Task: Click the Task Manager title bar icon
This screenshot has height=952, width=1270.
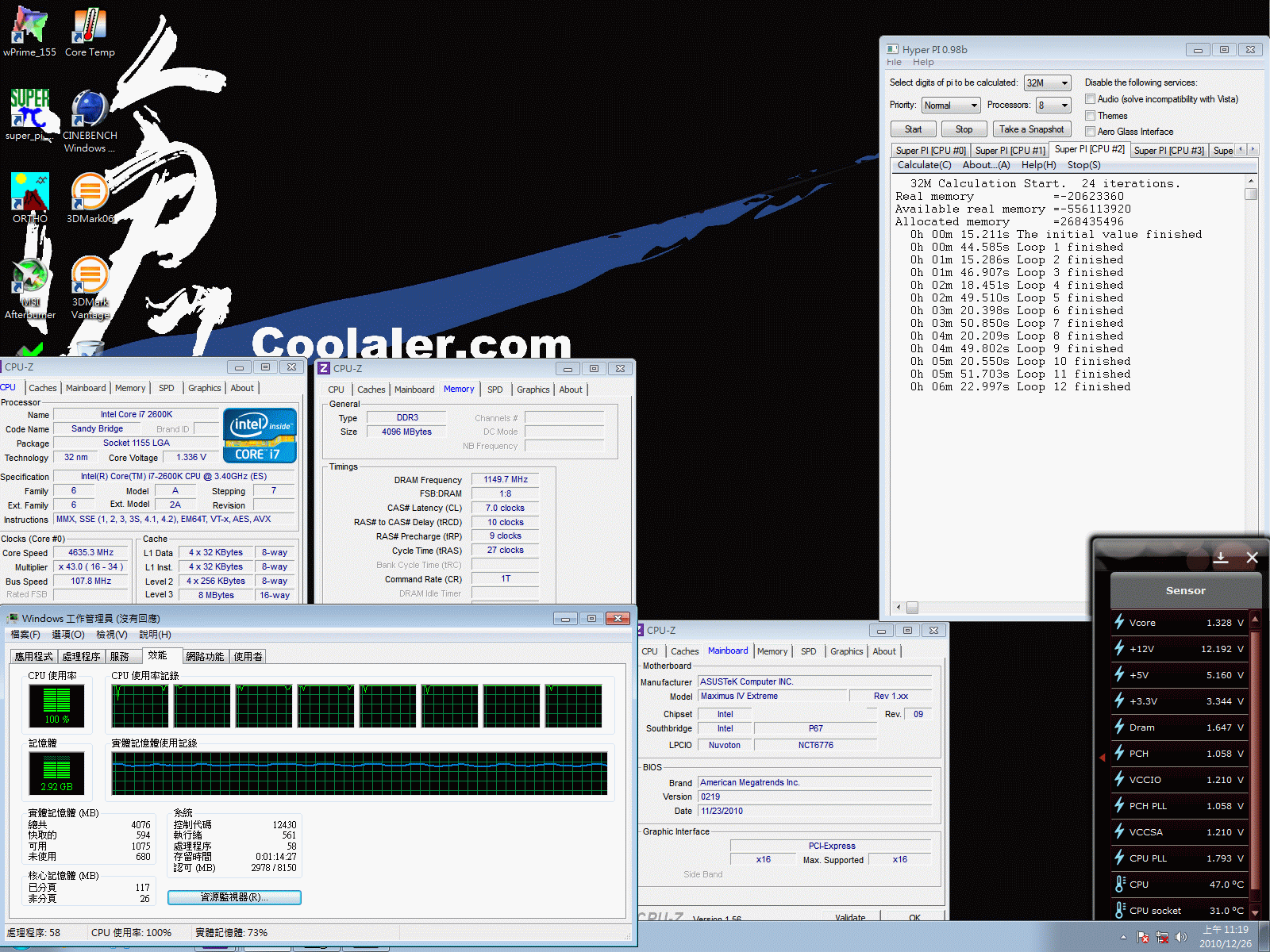Action: click(13, 618)
